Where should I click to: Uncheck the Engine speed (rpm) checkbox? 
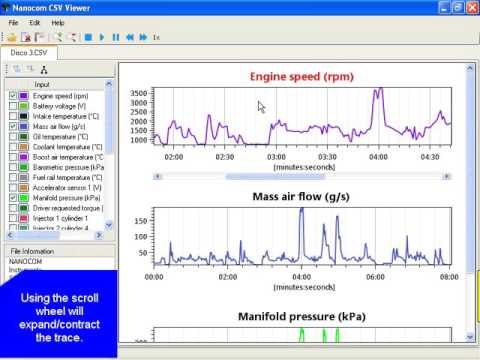tap(13, 96)
